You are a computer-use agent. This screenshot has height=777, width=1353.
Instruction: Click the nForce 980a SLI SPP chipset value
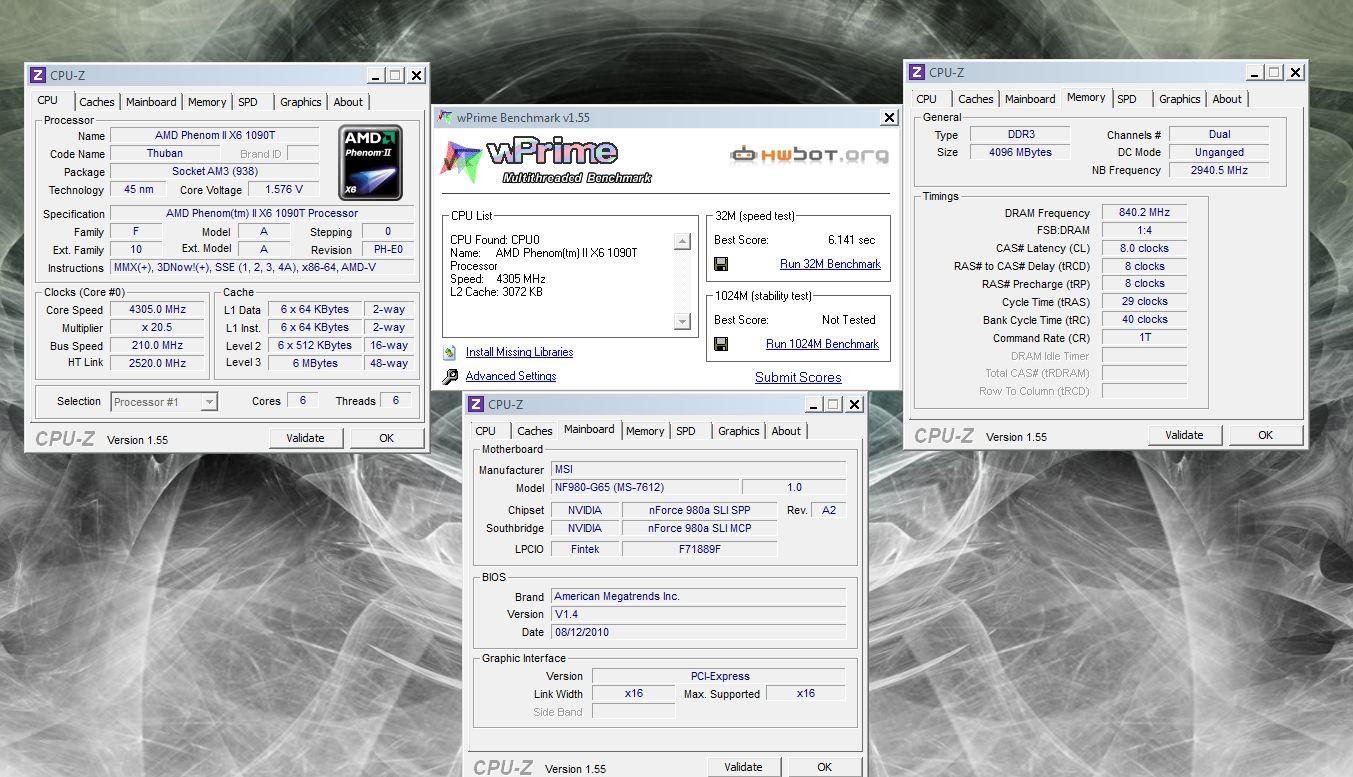tap(700, 510)
